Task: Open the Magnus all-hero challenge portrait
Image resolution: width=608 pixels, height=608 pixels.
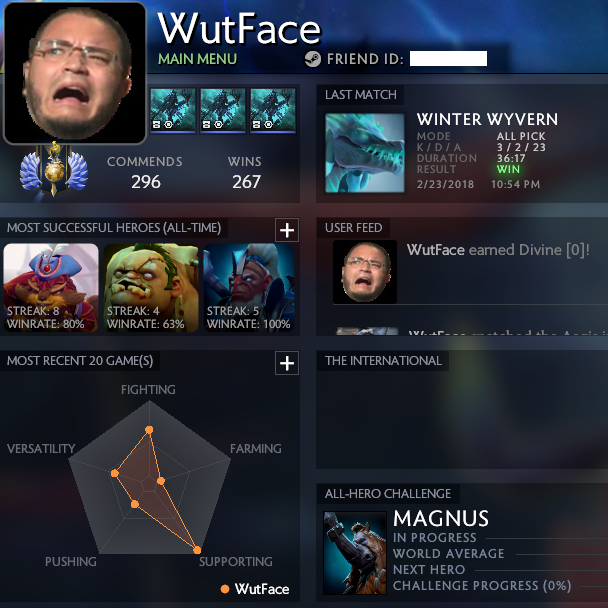Action: pos(355,553)
